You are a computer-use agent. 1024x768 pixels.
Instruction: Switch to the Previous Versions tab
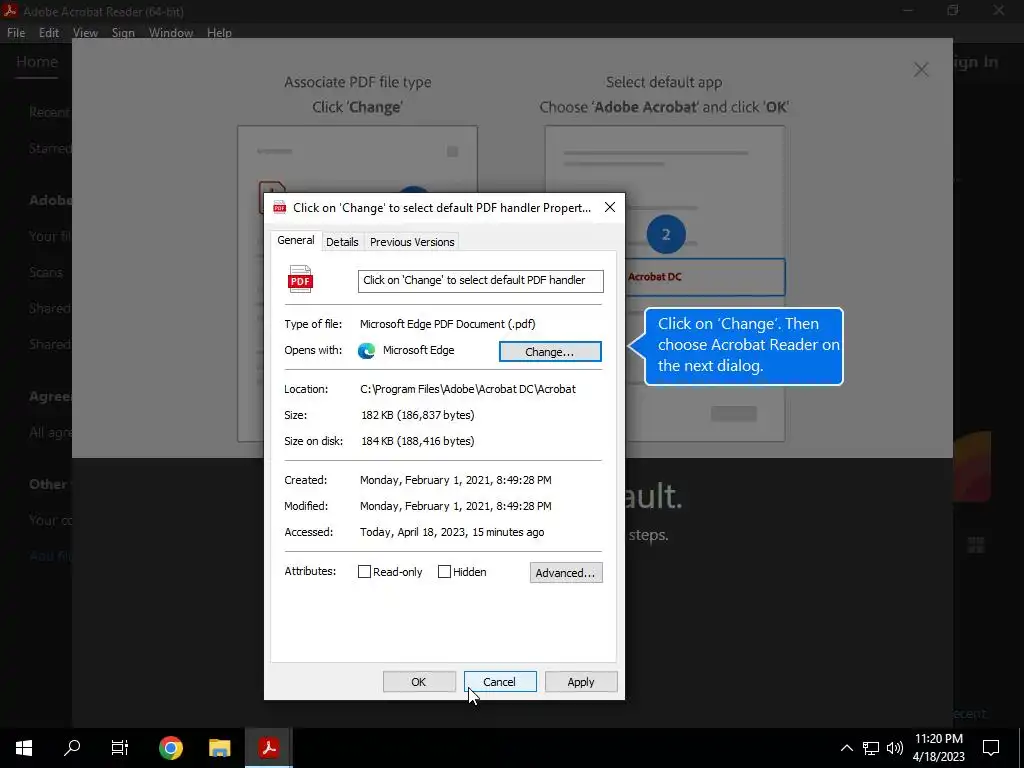(x=412, y=242)
